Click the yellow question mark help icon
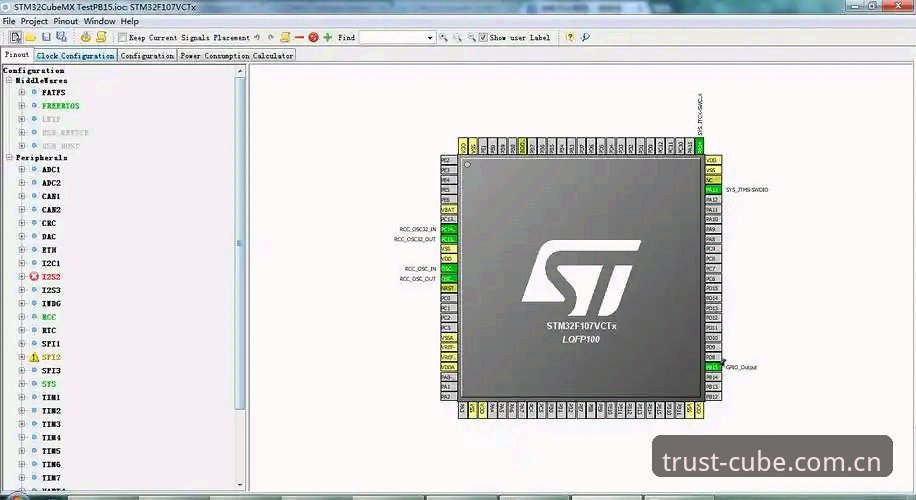 pos(570,37)
